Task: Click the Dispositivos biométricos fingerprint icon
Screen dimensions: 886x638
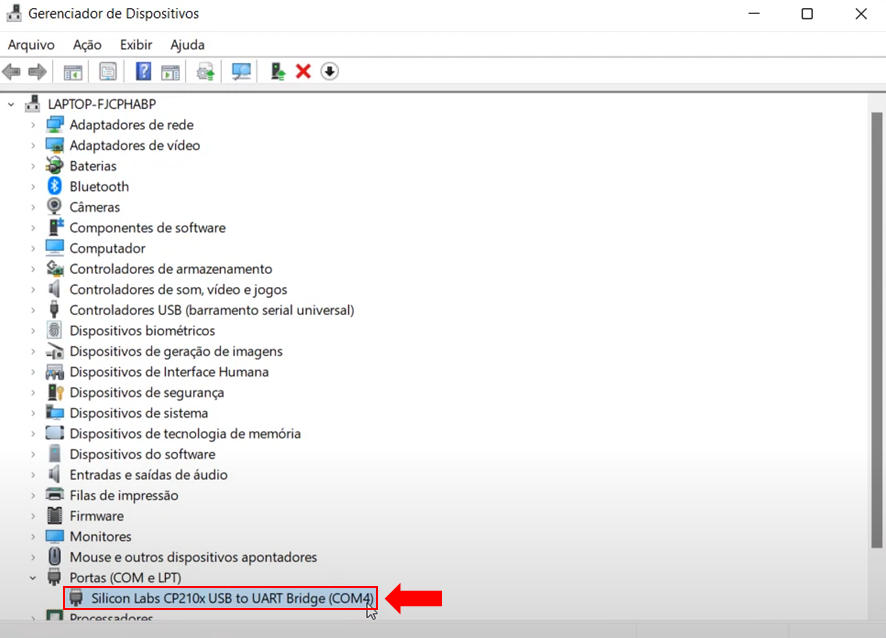Action: pos(54,330)
